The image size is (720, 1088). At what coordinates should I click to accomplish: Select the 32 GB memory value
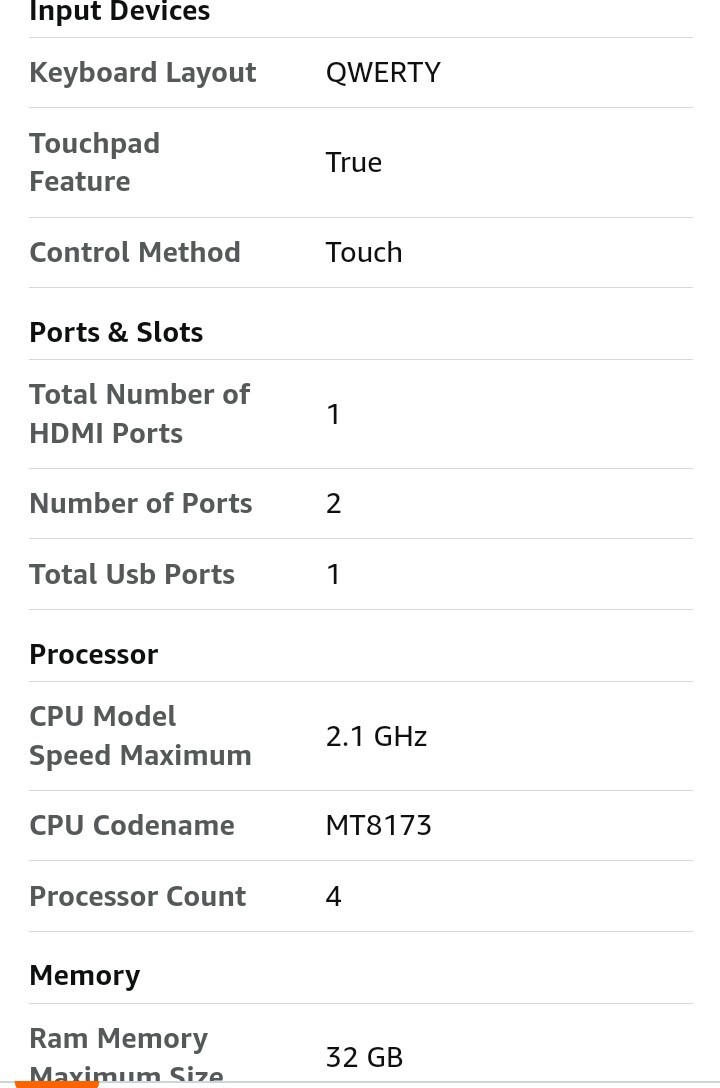pyautogui.click(x=364, y=1057)
